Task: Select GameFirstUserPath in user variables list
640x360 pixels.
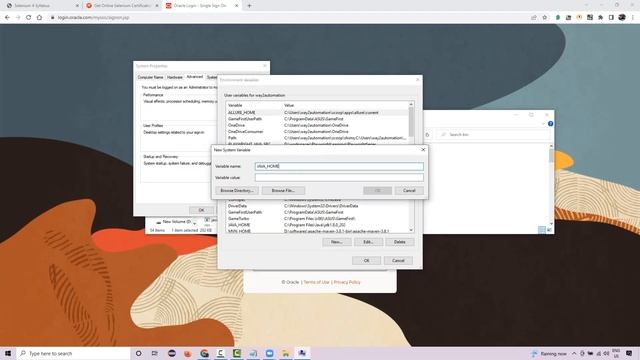Action: coord(317,119)
